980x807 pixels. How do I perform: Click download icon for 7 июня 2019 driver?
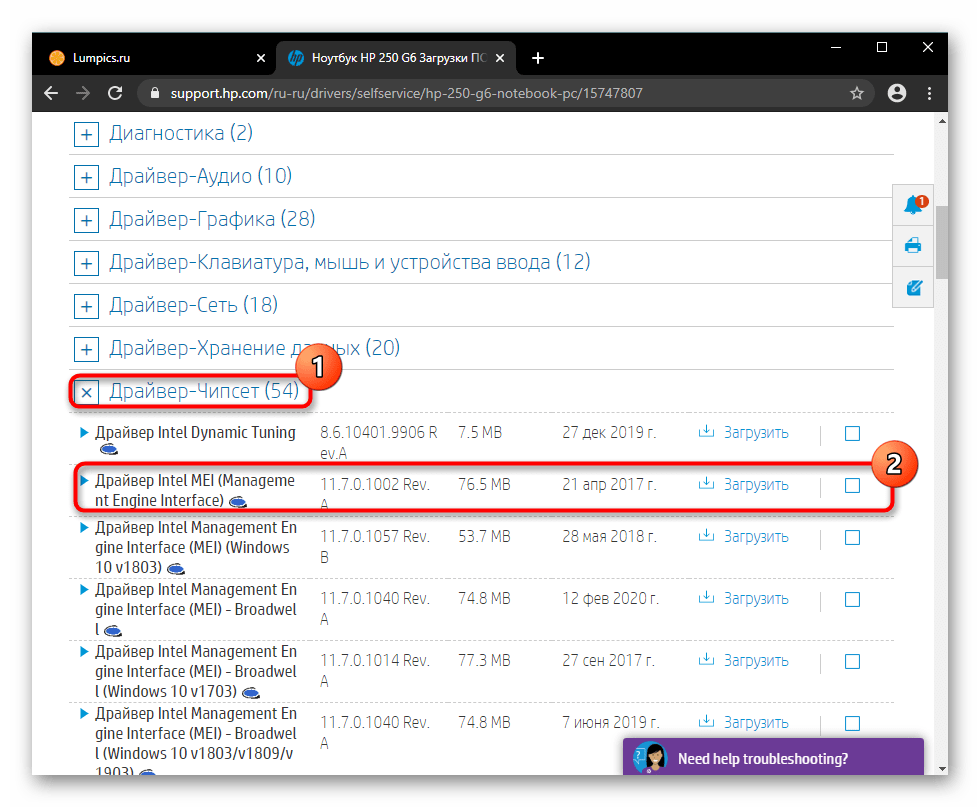click(706, 721)
